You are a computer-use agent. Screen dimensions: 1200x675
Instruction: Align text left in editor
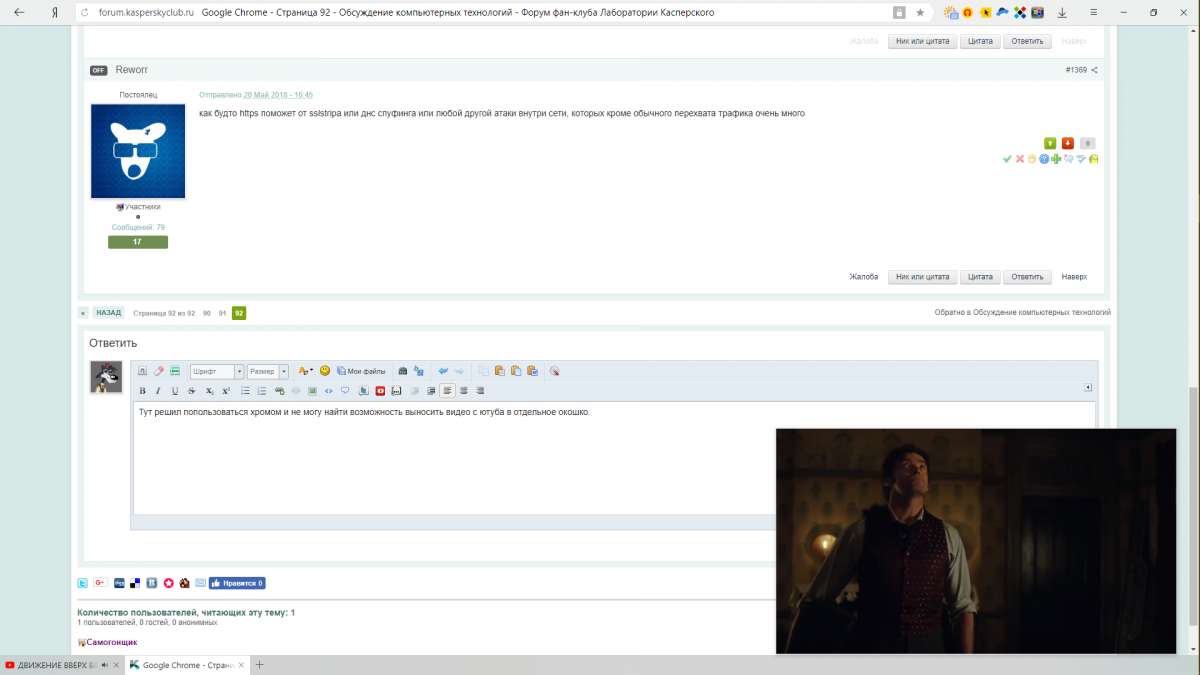[x=447, y=391]
